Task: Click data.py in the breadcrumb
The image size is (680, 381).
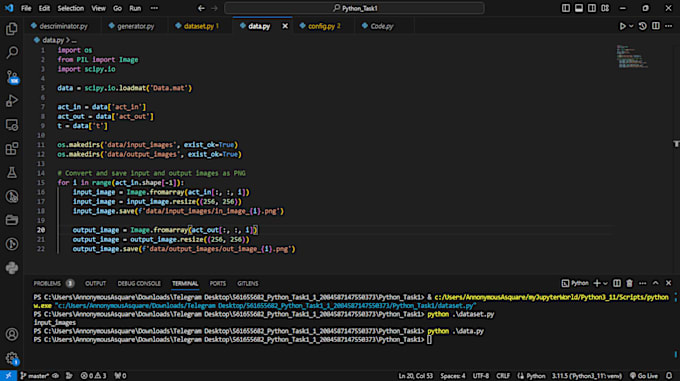Action: coord(53,40)
